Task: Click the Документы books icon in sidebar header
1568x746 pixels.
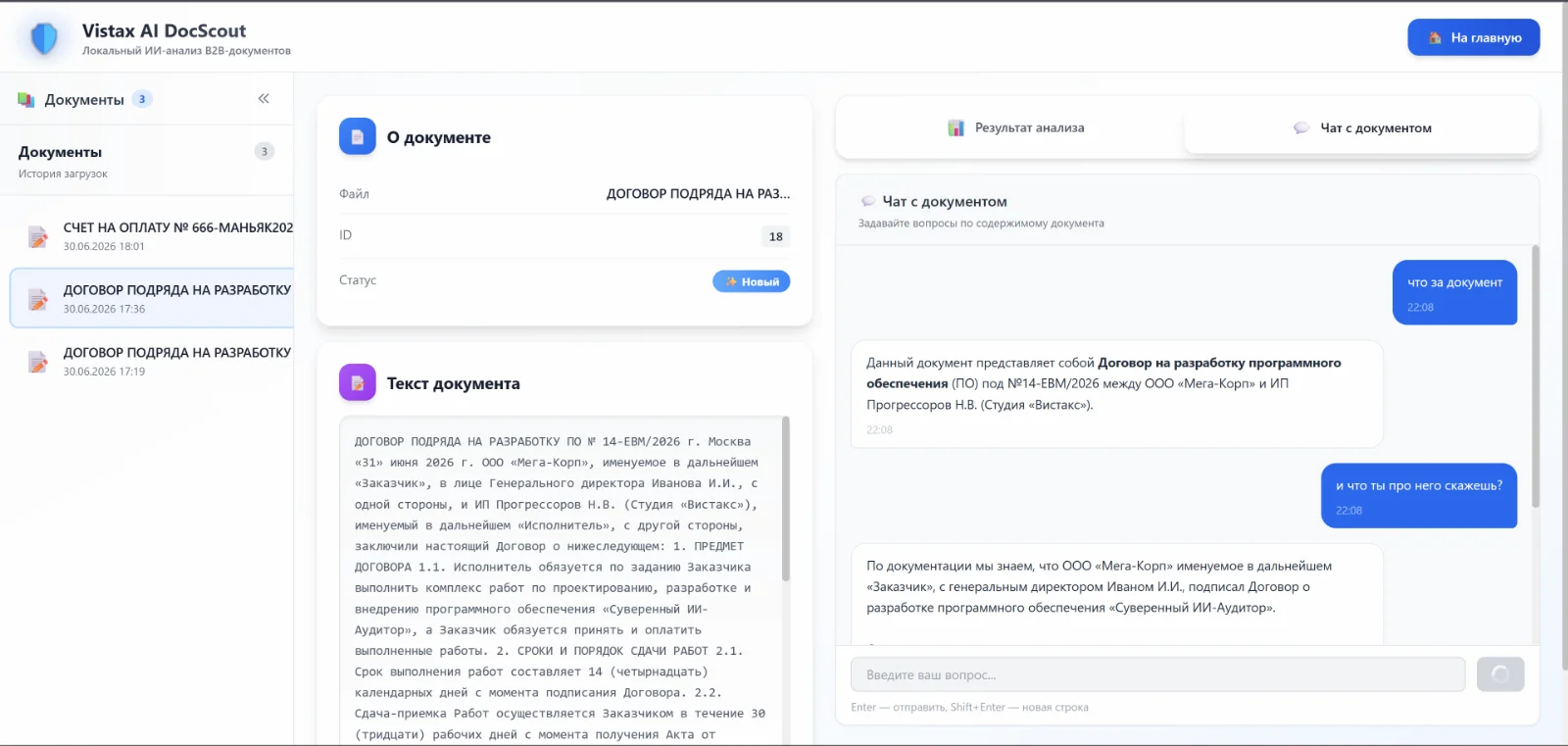Action: [x=26, y=100]
